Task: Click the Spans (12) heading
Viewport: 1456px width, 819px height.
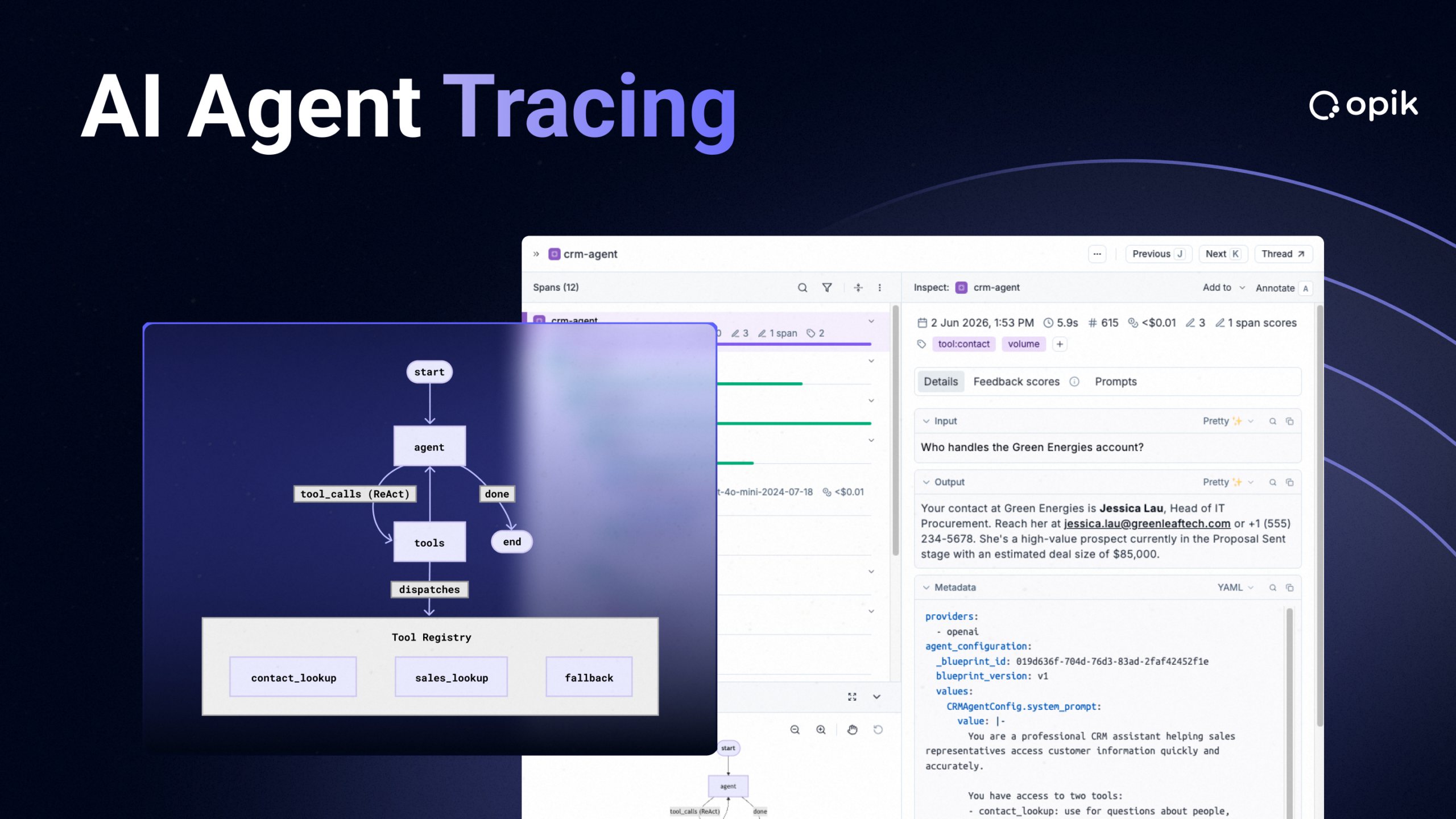Action: click(556, 288)
